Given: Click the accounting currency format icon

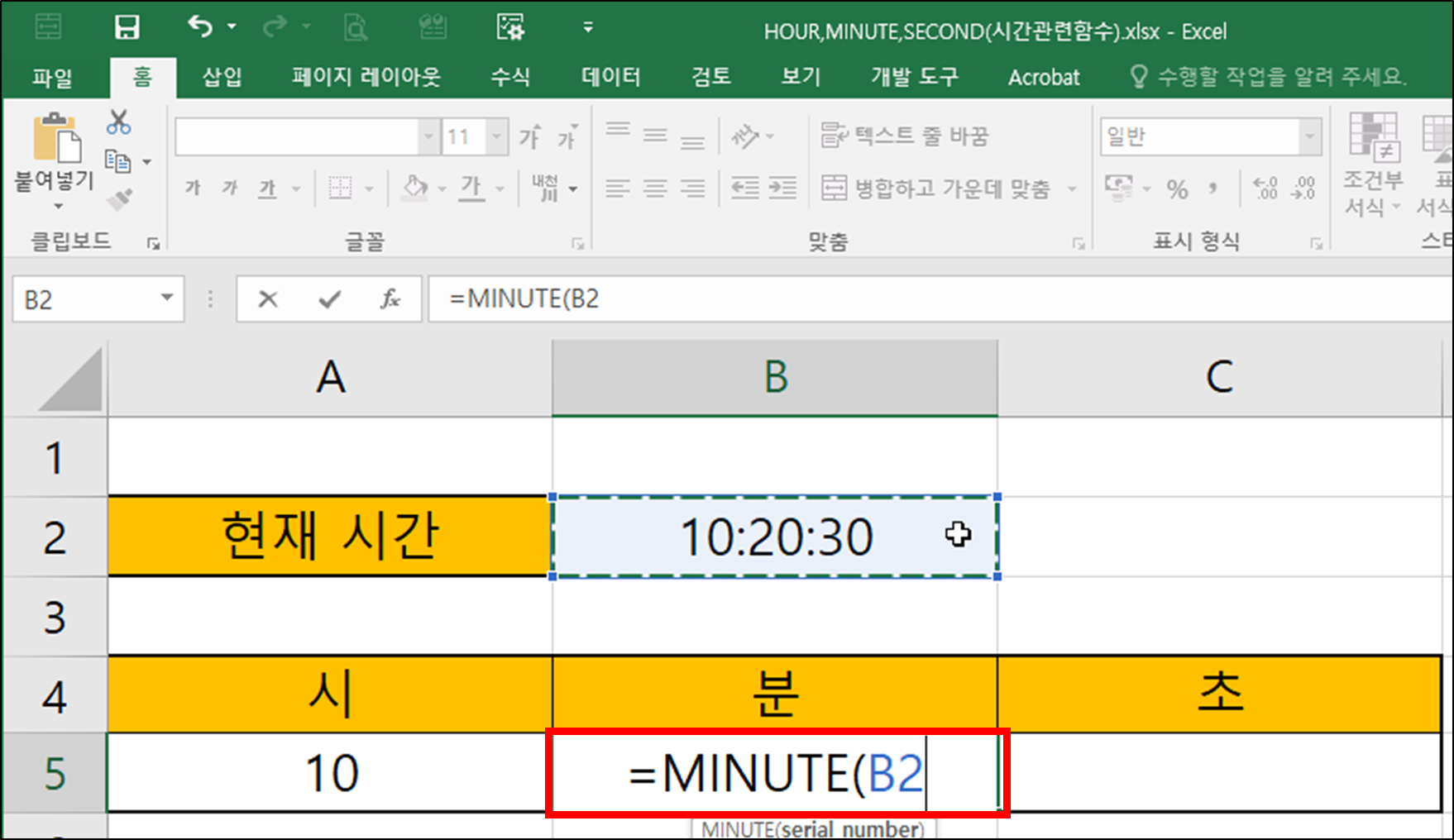Looking at the screenshot, I should click(1119, 188).
